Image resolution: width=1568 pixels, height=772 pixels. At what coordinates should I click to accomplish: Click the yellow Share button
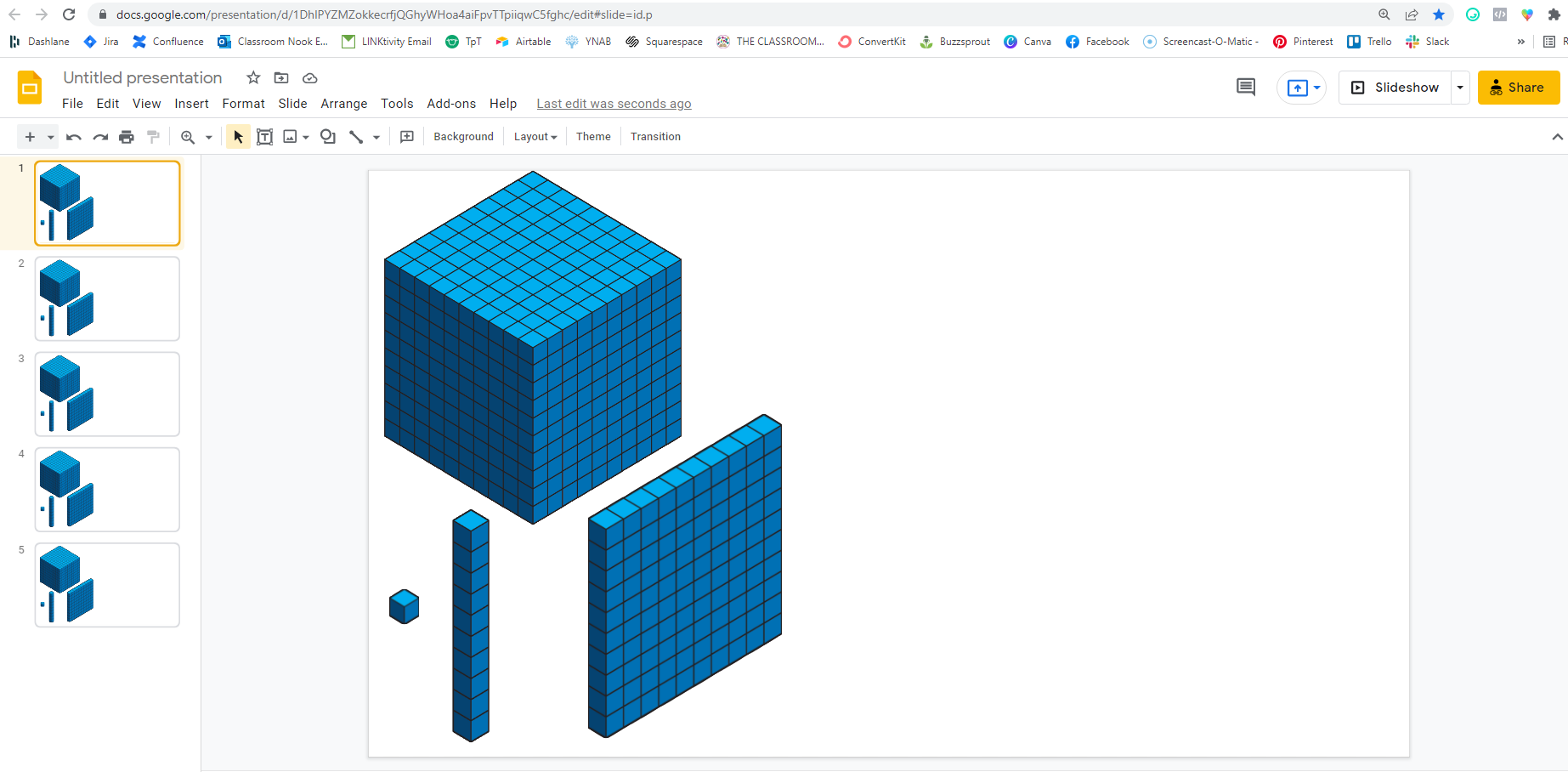point(1518,88)
